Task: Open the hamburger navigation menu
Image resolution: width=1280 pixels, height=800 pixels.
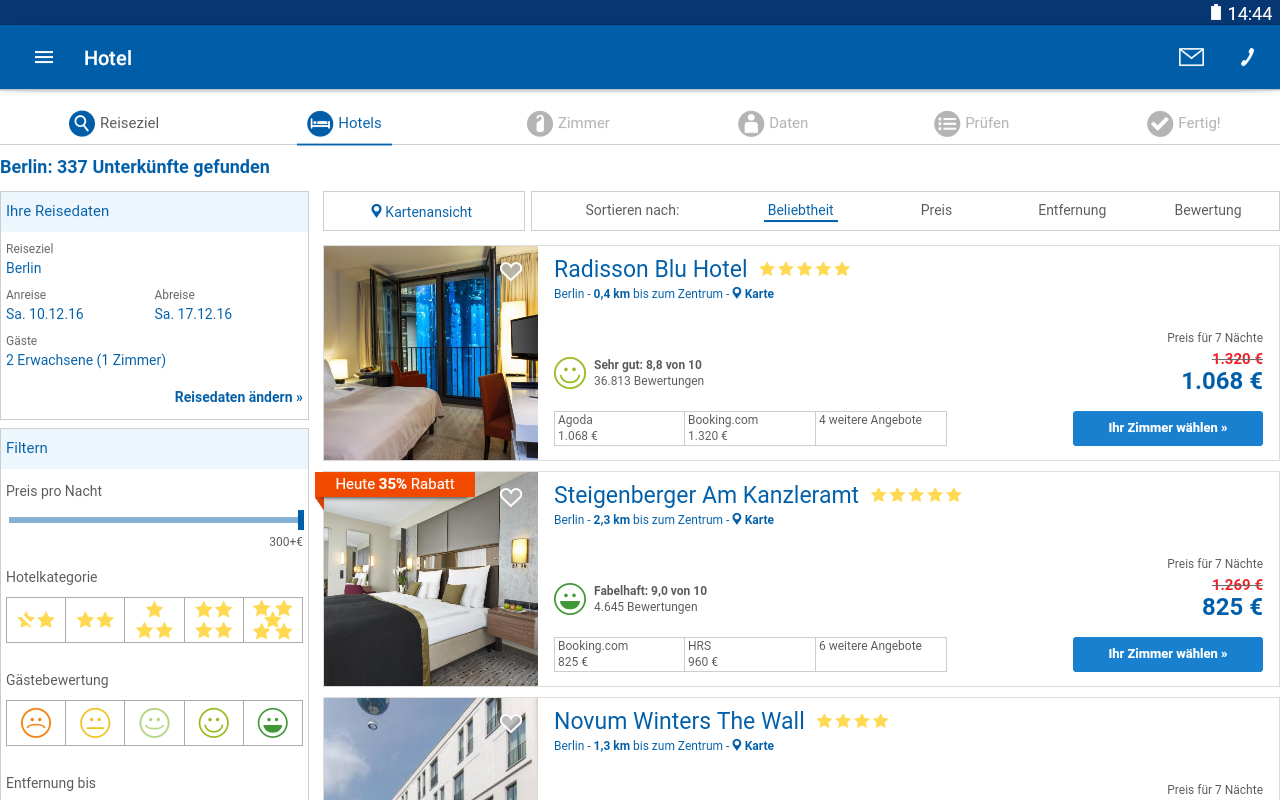Action: point(44,57)
